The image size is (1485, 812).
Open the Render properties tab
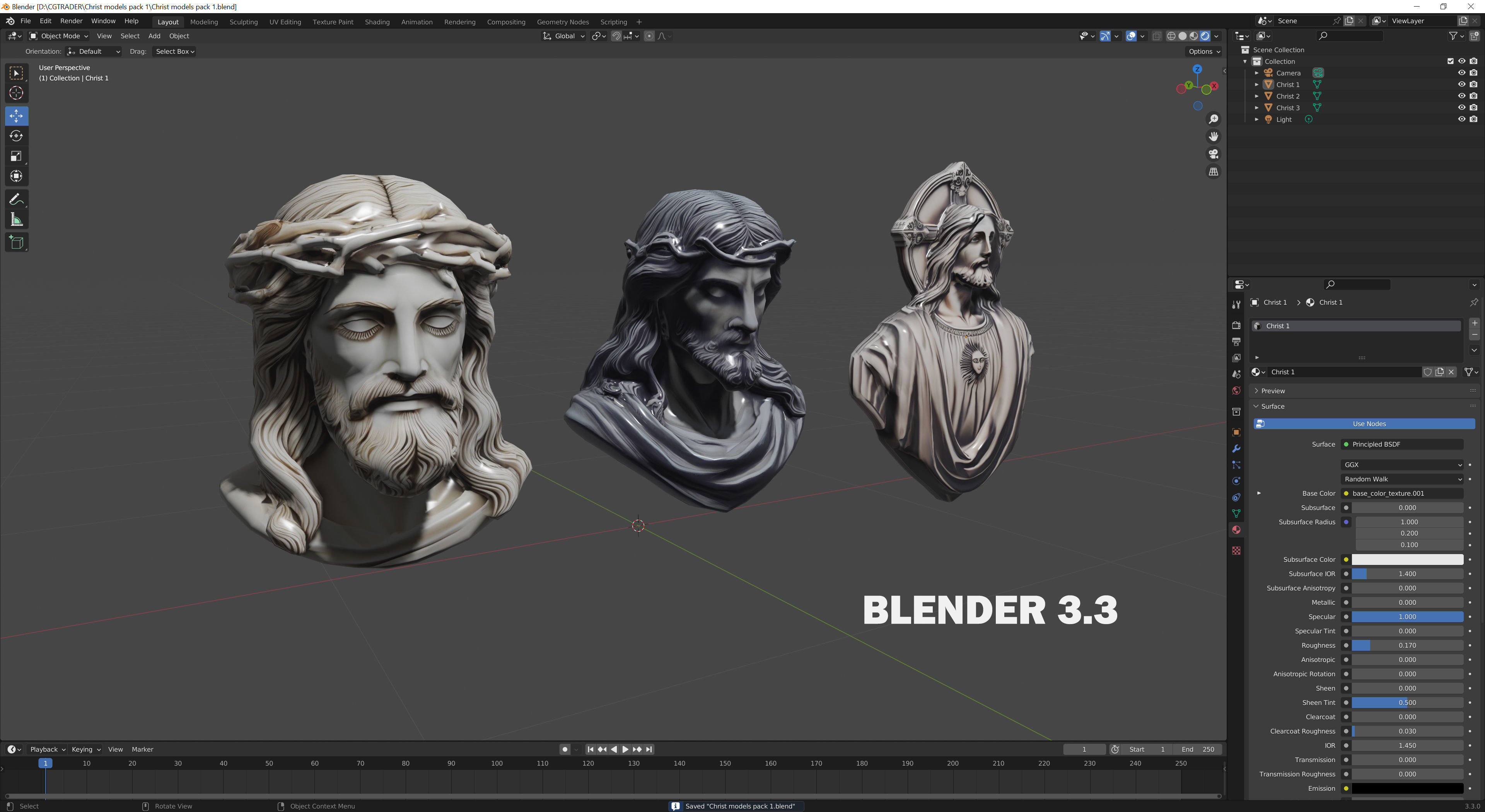pos(1236,325)
